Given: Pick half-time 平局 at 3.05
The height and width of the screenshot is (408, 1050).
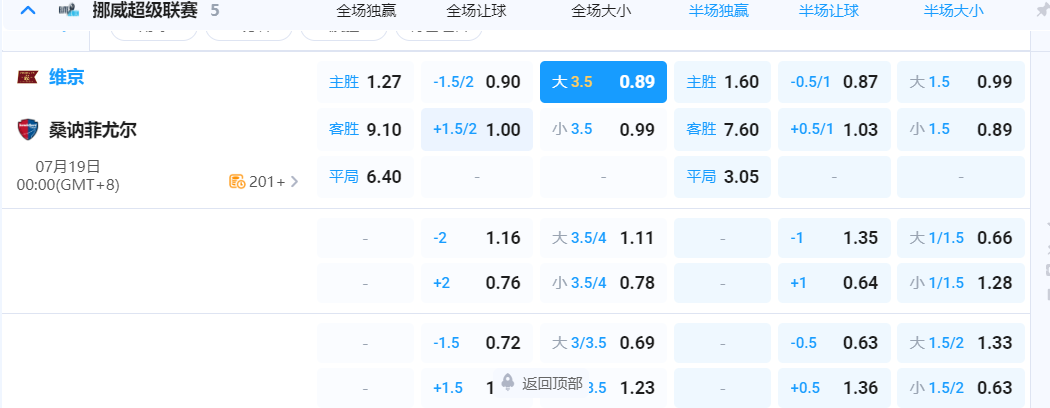Looking at the screenshot, I should point(723,177).
